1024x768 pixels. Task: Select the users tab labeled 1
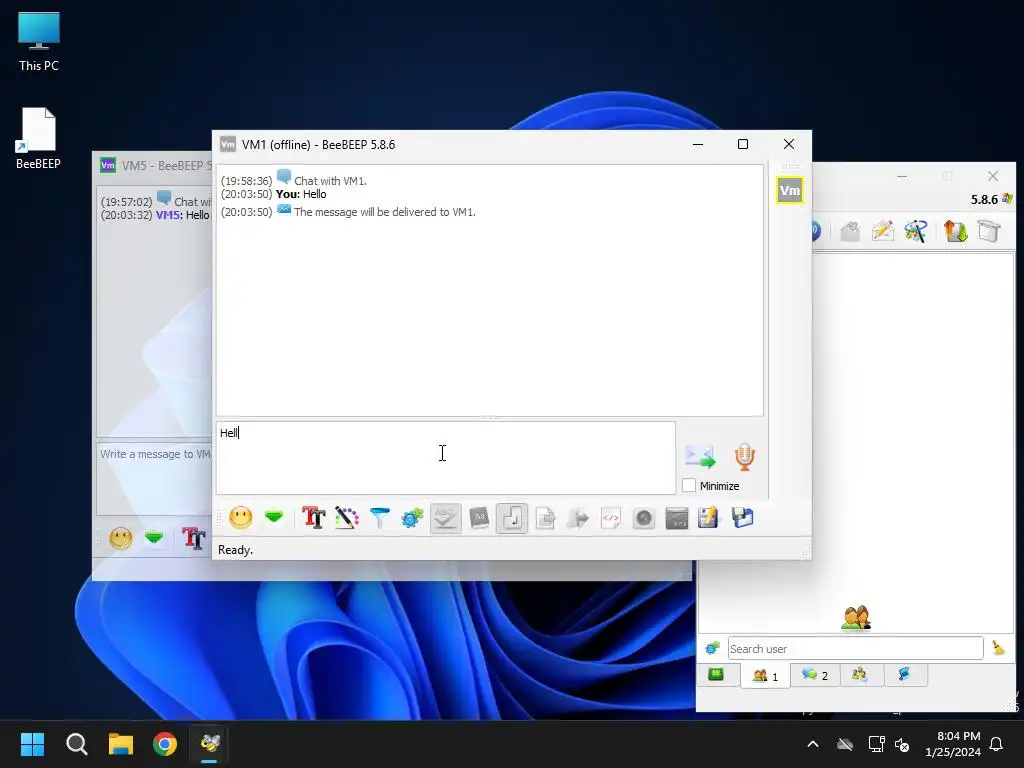coord(765,676)
